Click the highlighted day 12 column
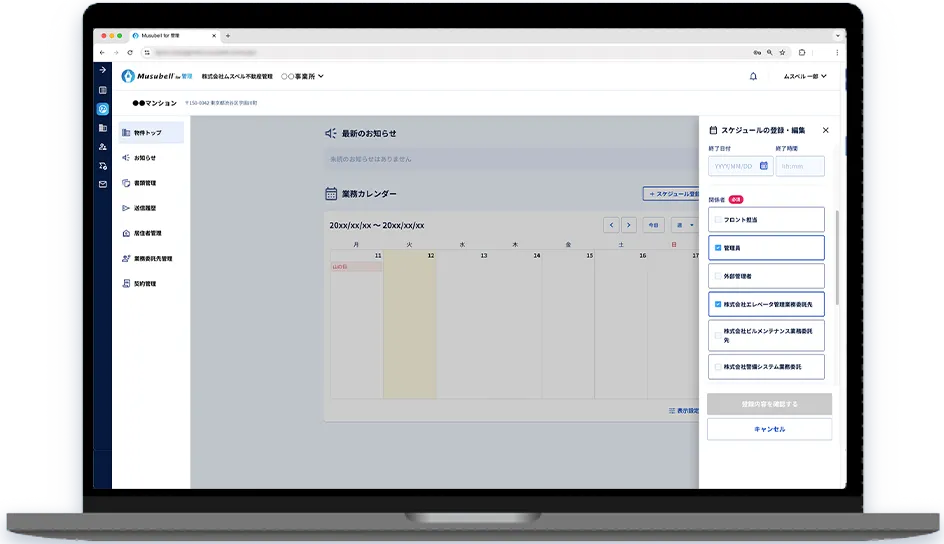The image size is (944, 544). coord(409,325)
